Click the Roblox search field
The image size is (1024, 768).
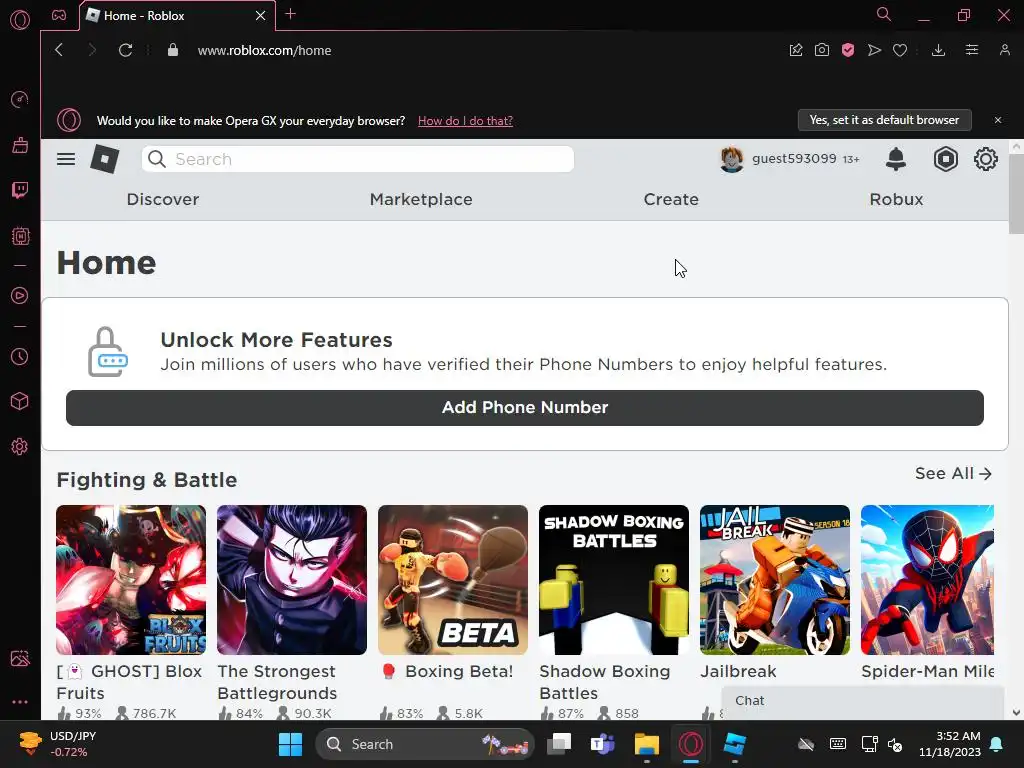(x=357, y=159)
